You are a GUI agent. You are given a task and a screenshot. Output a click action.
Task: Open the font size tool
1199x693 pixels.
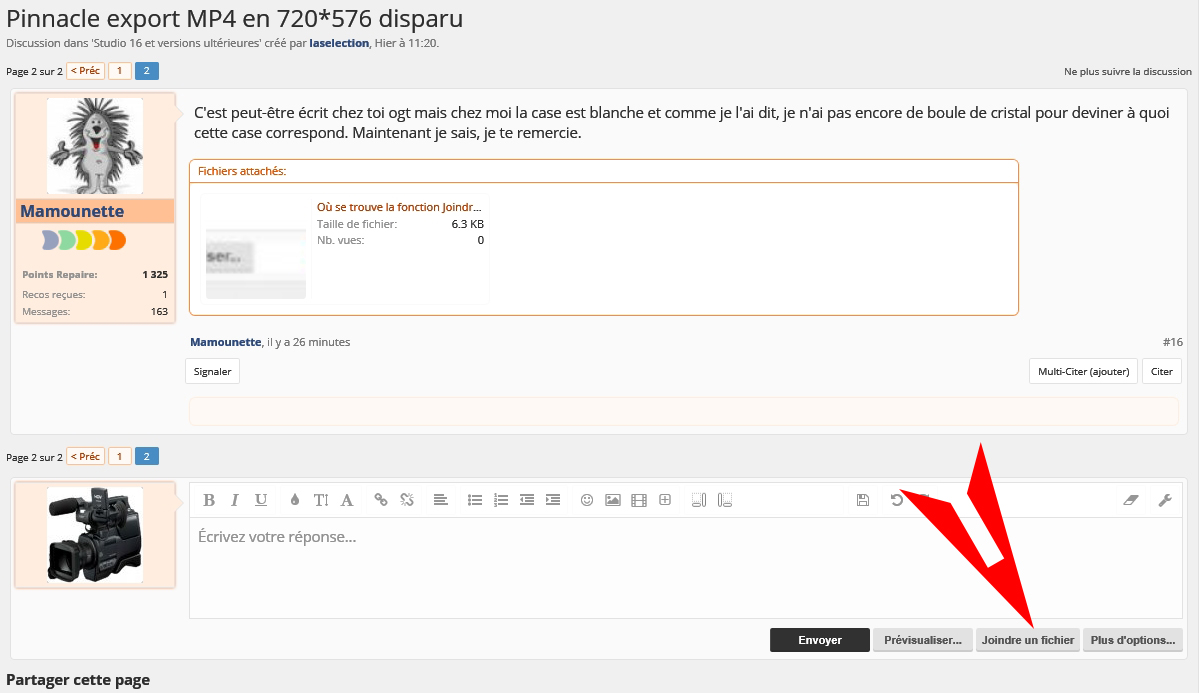(321, 500)
